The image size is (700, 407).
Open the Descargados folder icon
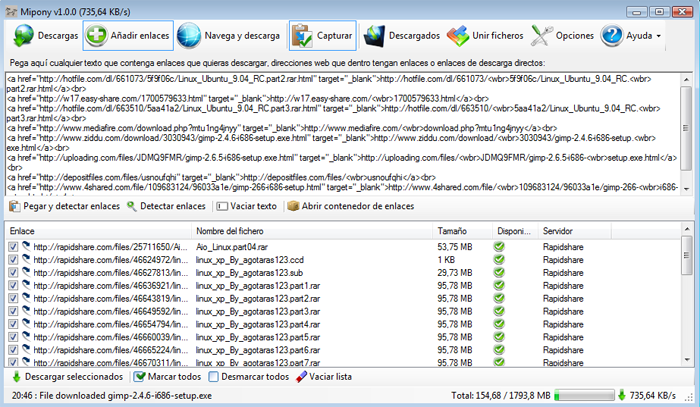click(x=374, y=36)
